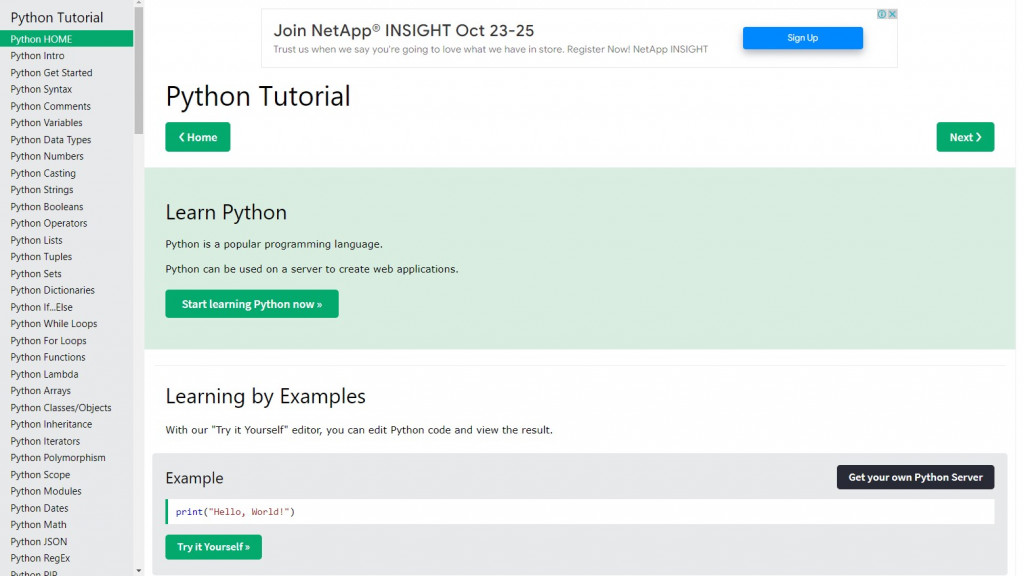Select Python If...Else sidebar link
Screen dimensions: 1024x576
pyautogui.click(x=41, y=307)
